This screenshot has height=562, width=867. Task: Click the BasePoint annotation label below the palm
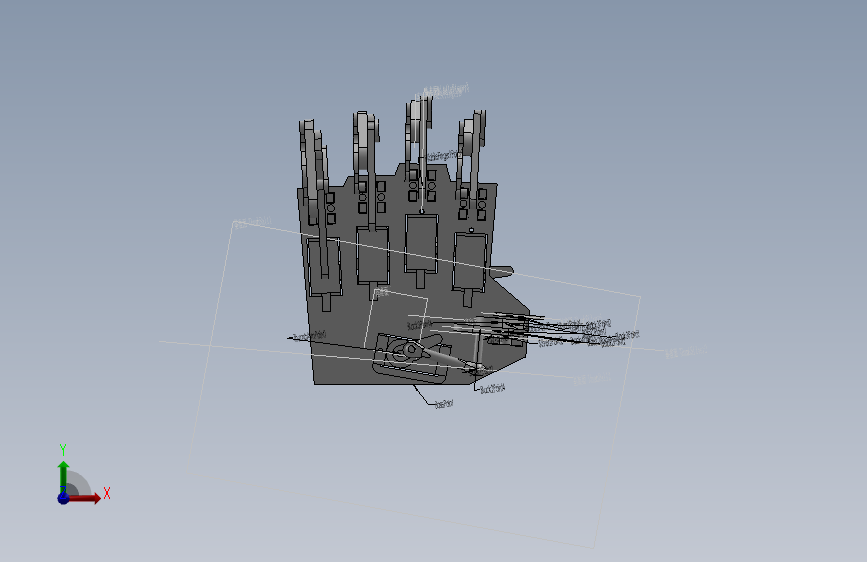pyautogui.click(x=443, y=404)
